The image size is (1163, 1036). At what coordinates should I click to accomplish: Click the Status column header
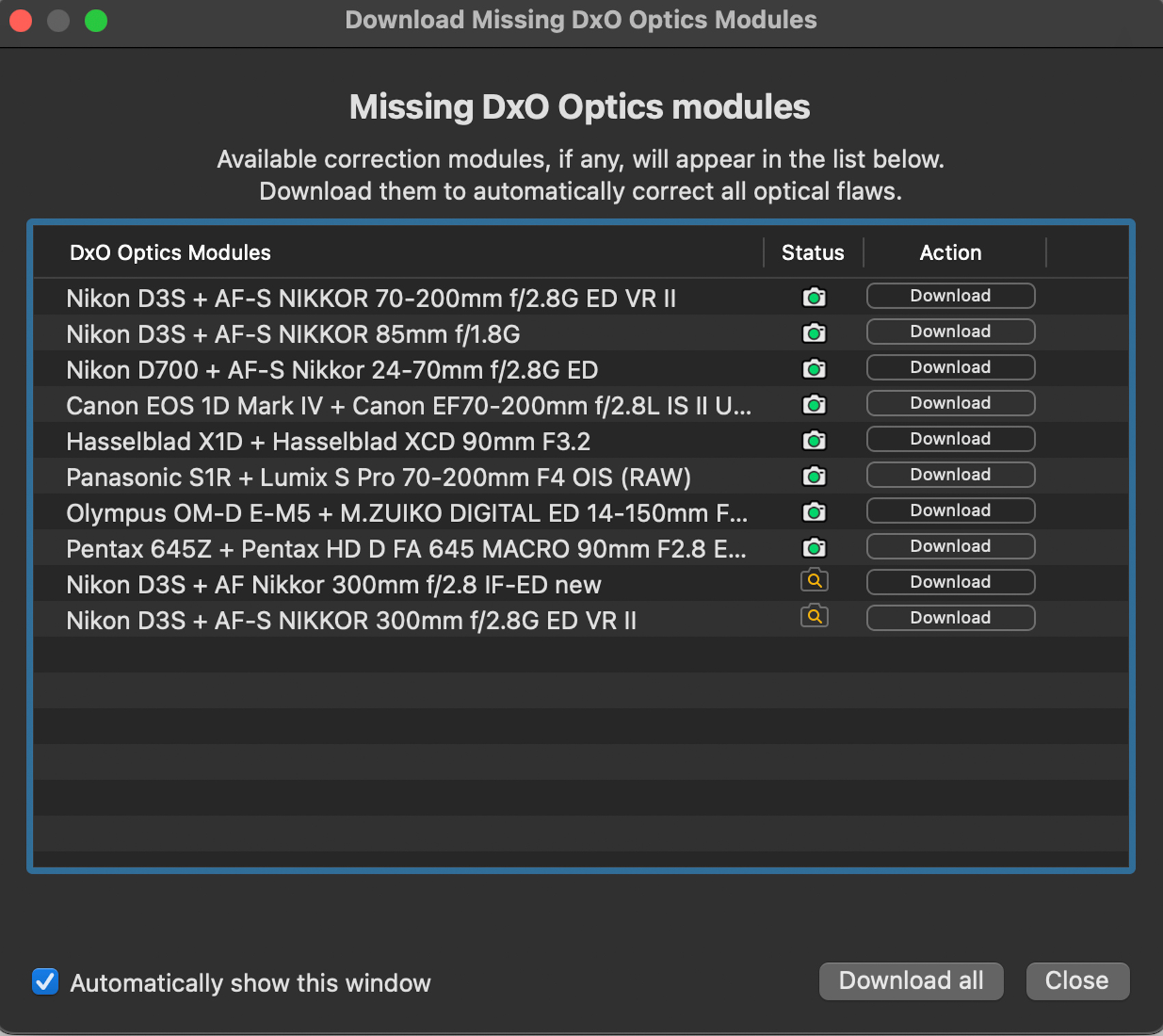tap(813, 252)
